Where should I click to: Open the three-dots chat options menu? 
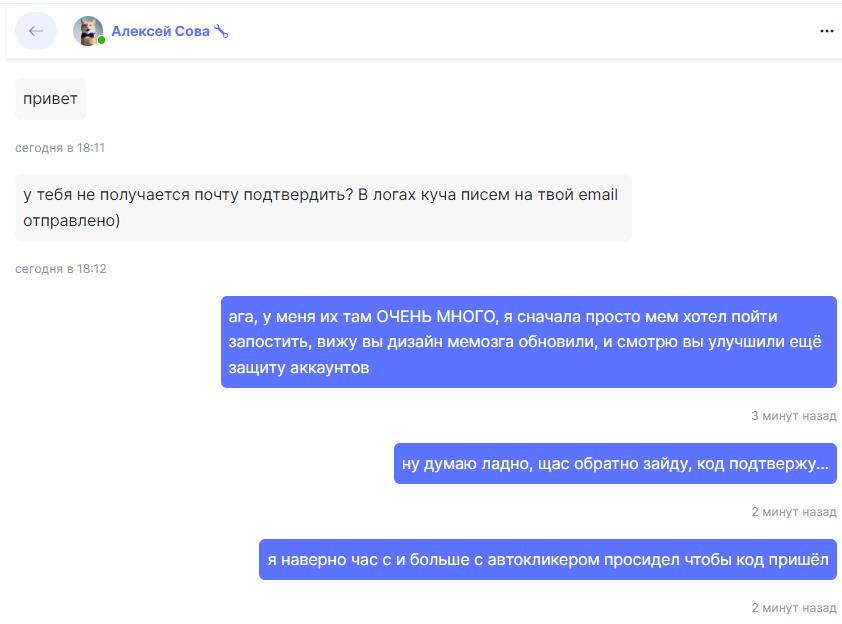pyautogui.click(x=826, y=31)
